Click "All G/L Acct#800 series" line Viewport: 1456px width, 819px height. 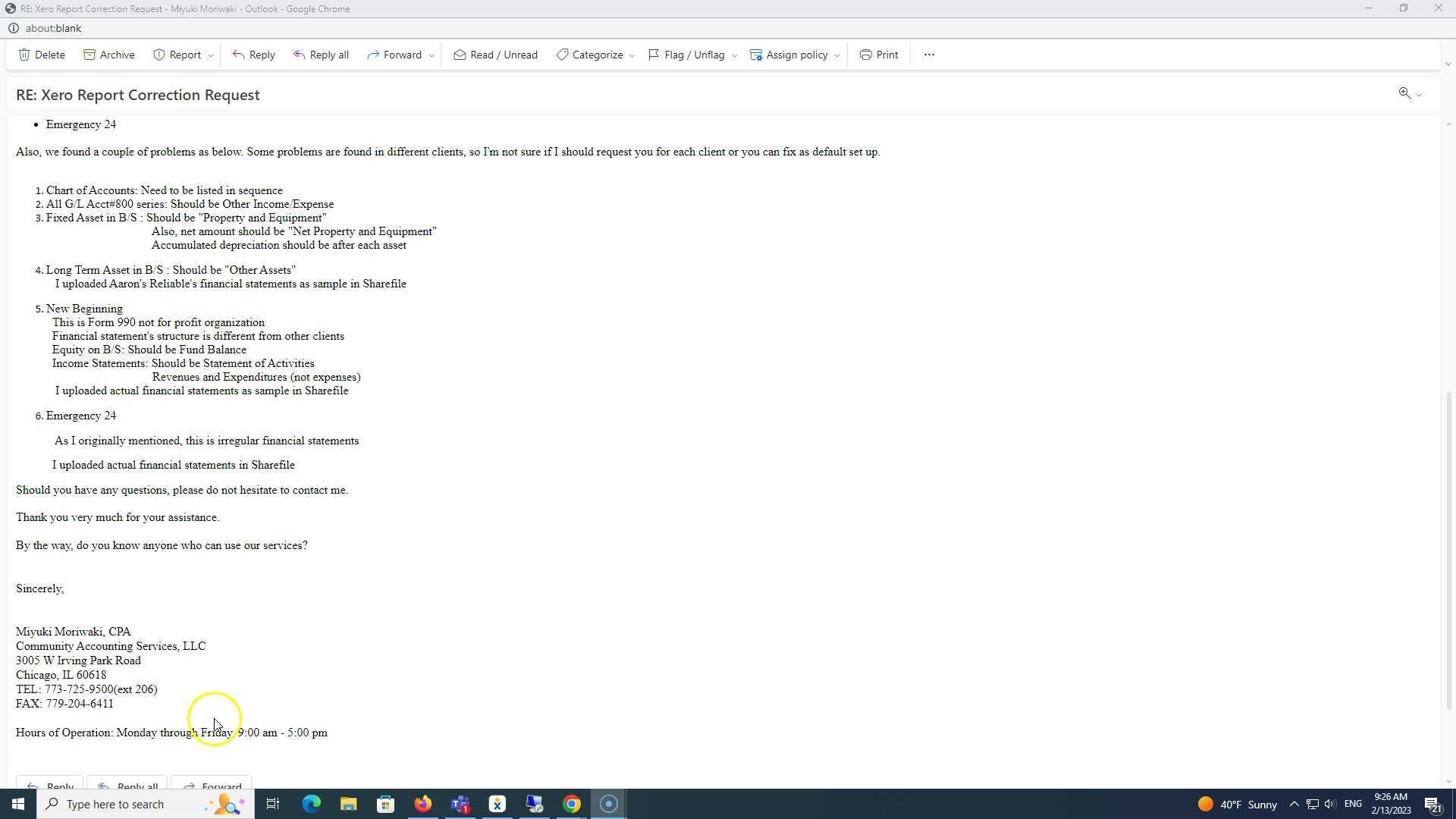tap(190, 204)
